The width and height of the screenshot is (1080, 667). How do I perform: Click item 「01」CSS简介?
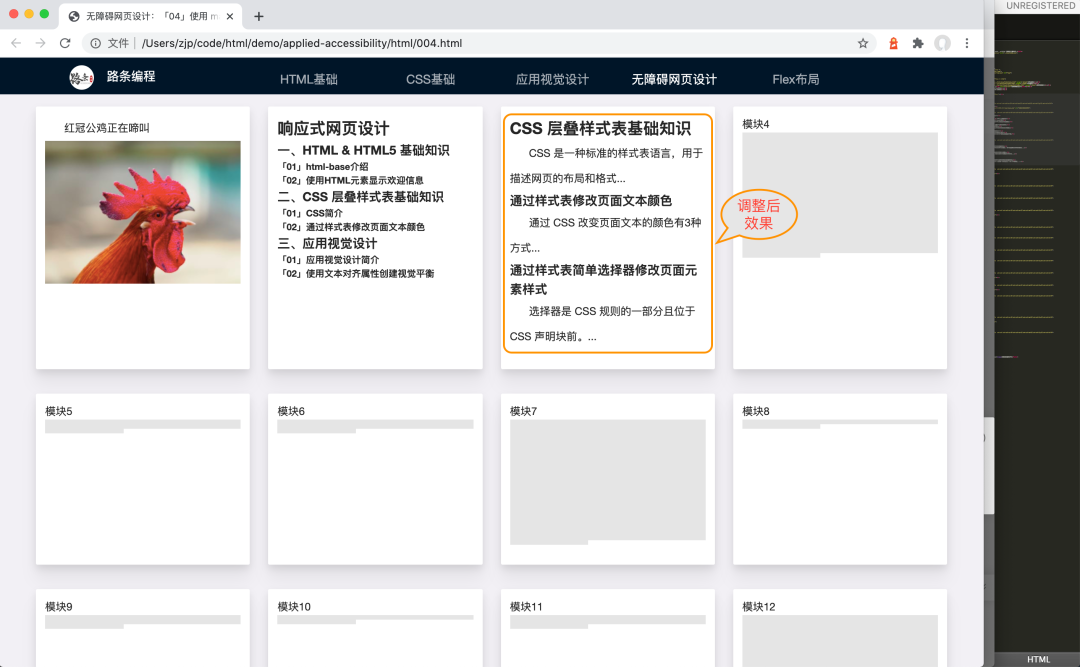pyautogui.click(x=312, y=214)
